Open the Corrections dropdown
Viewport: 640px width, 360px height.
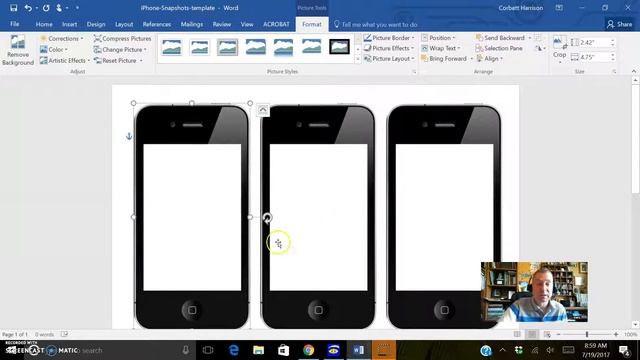click(62, 38)
